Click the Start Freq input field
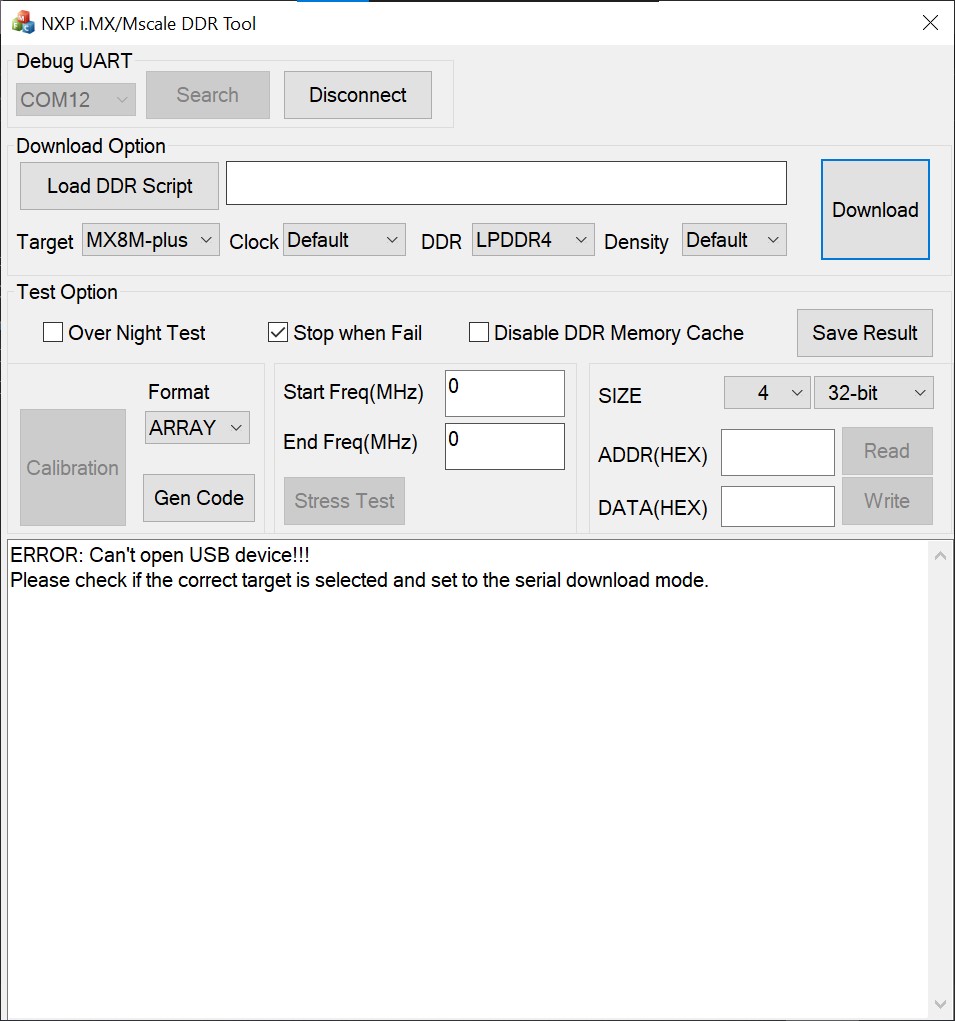This screenshot has width=955, height=1021. click(504, 393)
